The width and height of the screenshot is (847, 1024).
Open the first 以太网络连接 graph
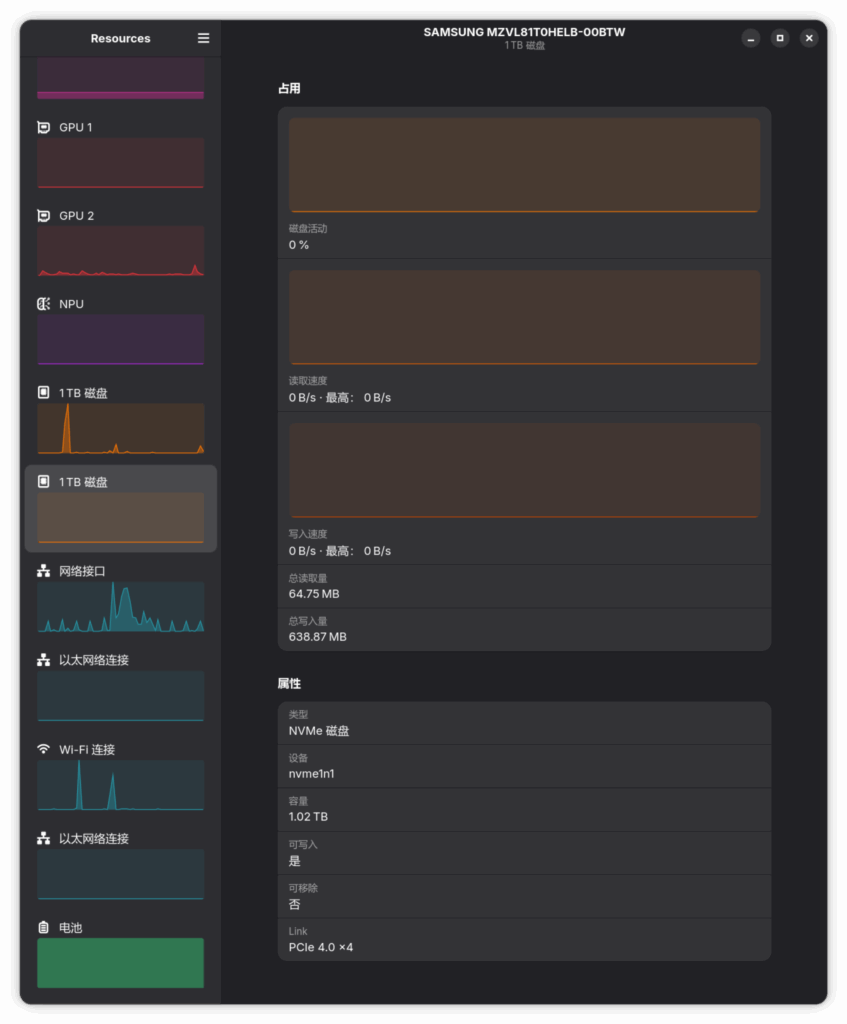point(120,695)
